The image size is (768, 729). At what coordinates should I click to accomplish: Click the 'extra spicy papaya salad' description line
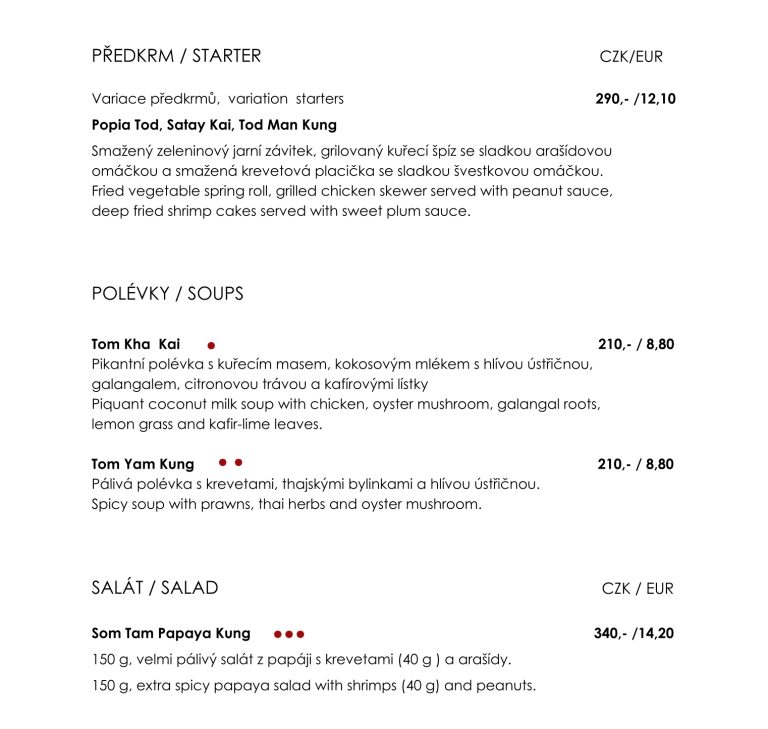[x=313, y=686]
